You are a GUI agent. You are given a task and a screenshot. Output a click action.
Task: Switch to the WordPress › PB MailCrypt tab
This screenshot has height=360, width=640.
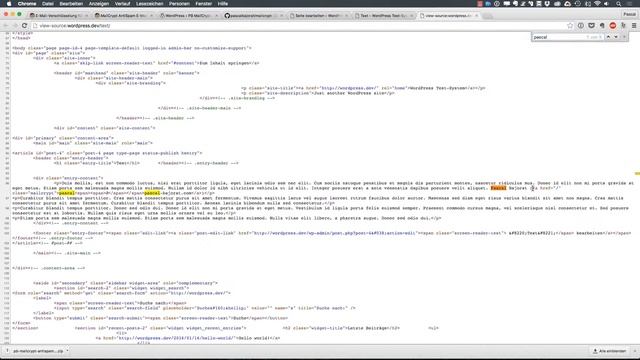click(x=188, y=16)
